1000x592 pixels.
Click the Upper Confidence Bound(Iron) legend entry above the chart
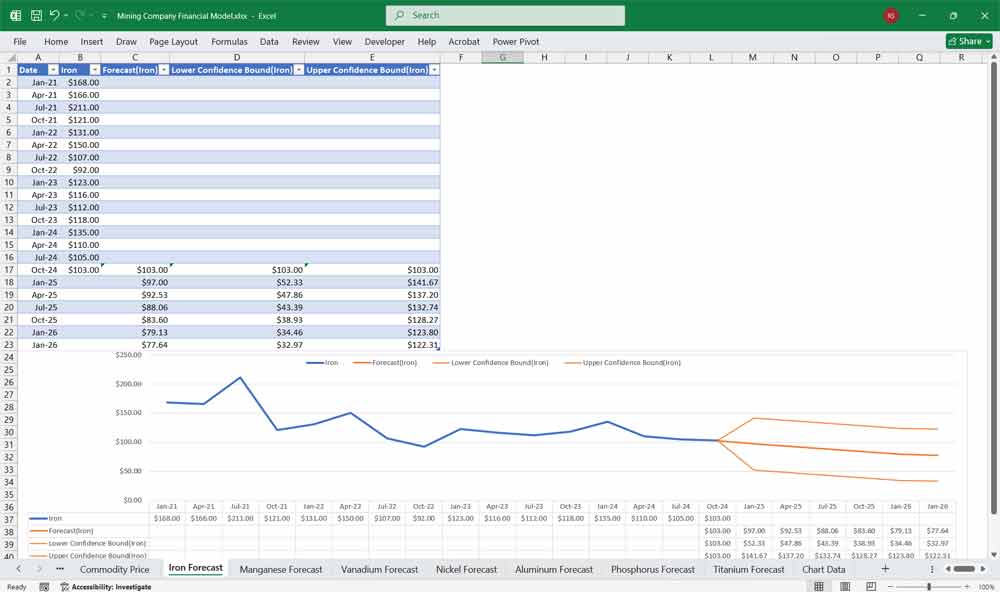tap(622, 363)
